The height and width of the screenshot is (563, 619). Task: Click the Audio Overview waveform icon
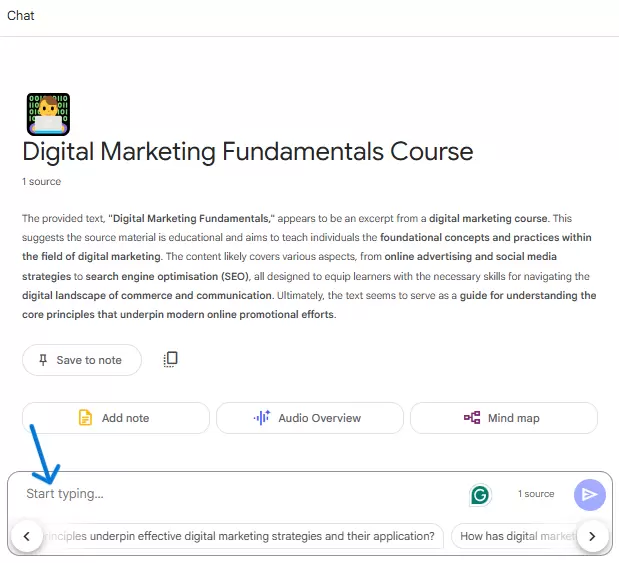tap(262, 417)
